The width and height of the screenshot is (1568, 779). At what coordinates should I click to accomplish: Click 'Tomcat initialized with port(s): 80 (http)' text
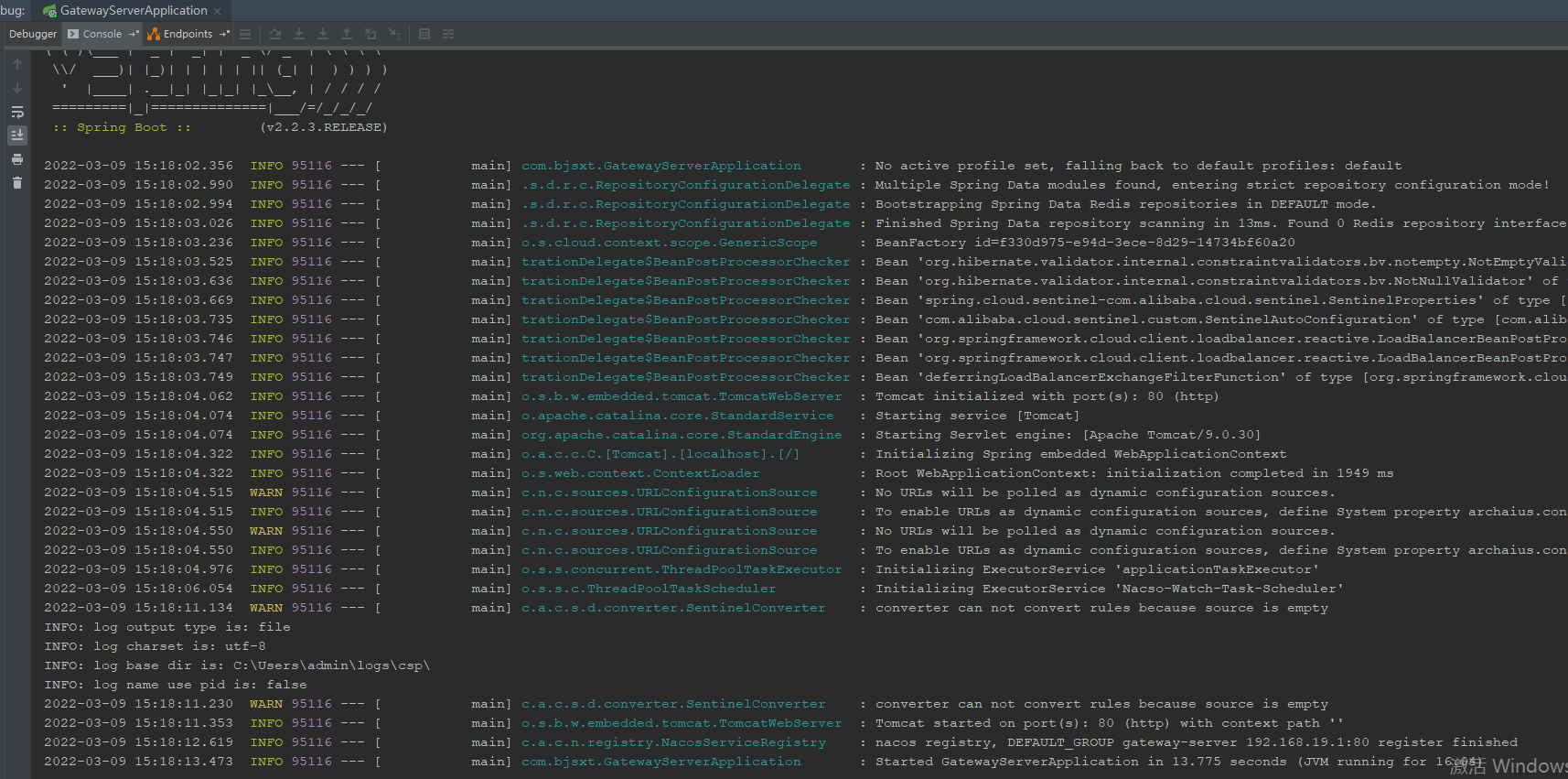[1047, 396]
